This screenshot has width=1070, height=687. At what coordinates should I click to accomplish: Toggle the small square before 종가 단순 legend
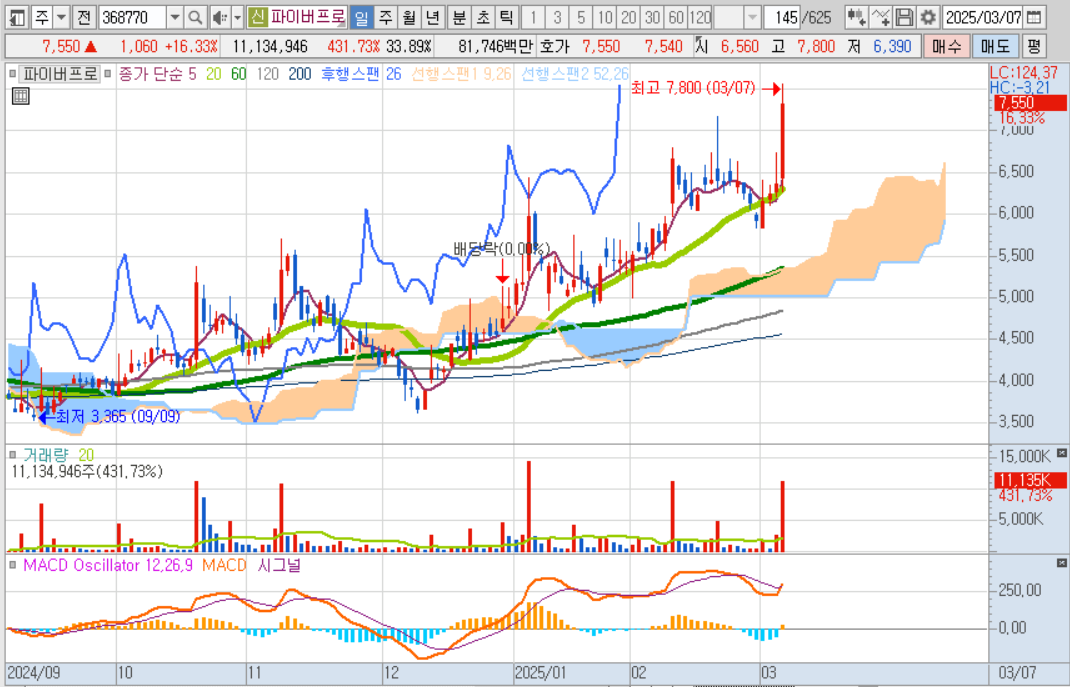click(108, 74)
